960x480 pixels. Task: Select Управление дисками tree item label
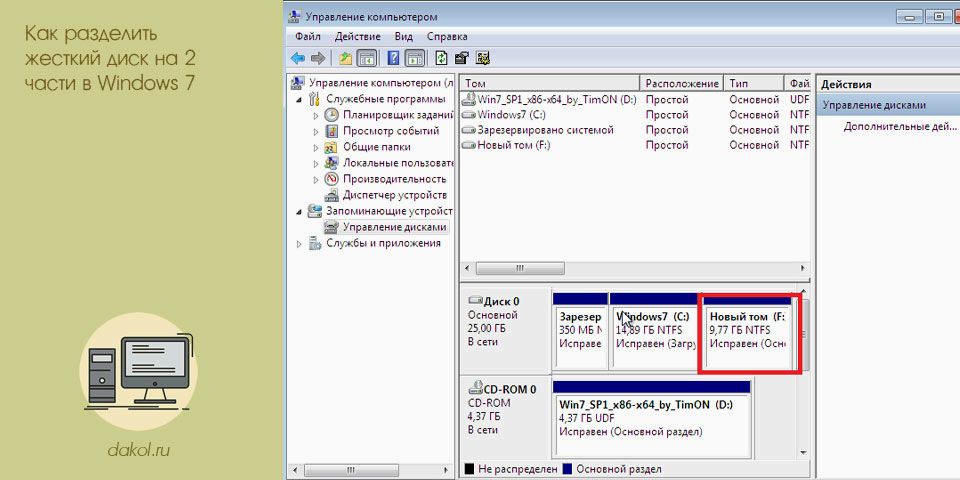click(395, 227)
